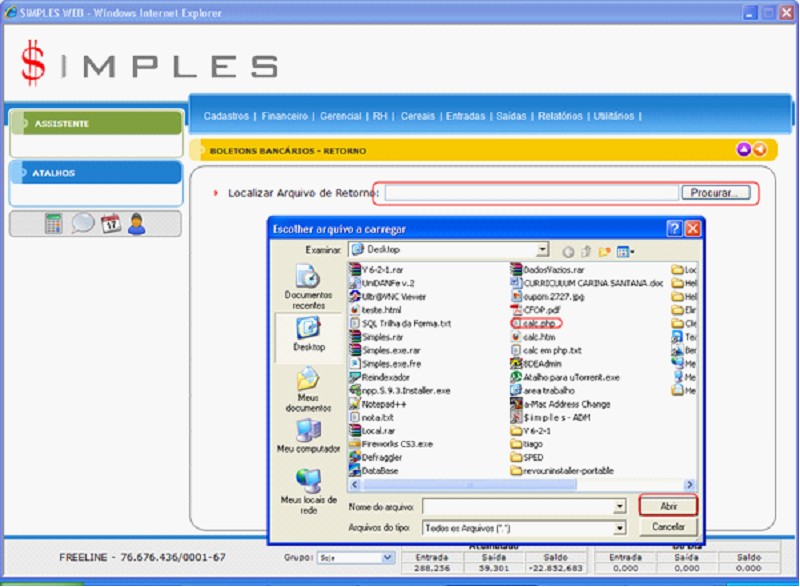Select the tiago folder
Image resolution: width=800 pixels, height=587 pixels.
pos(527,444)
